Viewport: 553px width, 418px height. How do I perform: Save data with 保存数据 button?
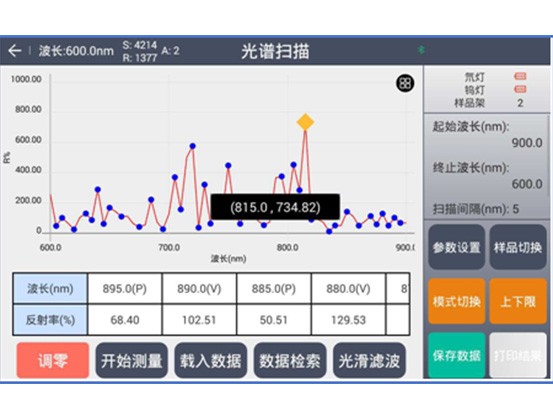pyautogui.click(x=457, y=355)
